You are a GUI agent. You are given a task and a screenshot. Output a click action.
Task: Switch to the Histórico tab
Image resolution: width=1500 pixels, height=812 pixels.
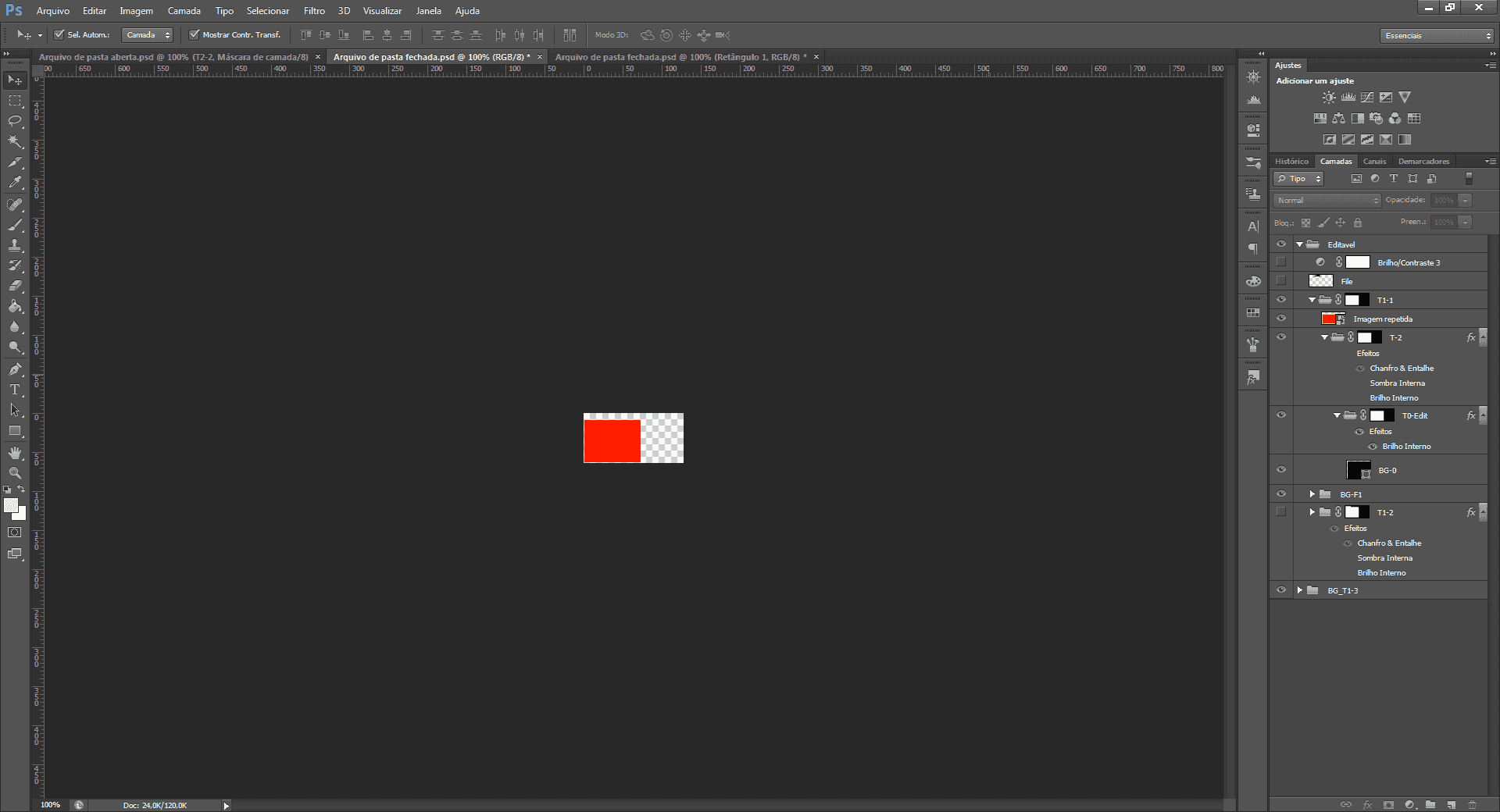click(1291, 162)
